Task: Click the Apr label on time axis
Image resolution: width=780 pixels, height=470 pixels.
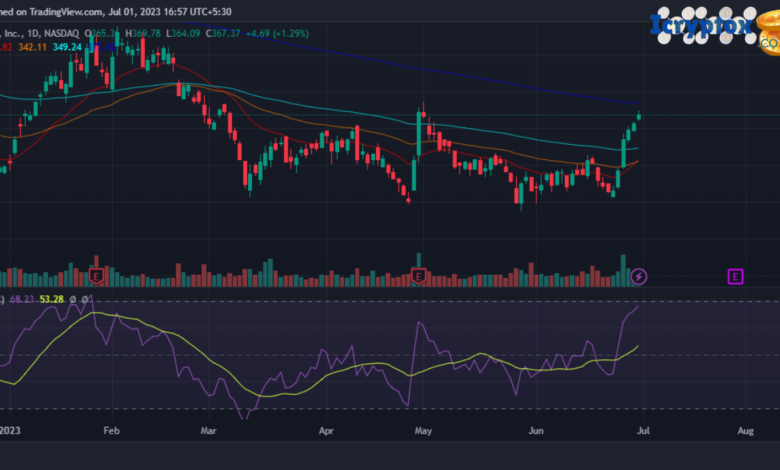Action: (326, 430)
